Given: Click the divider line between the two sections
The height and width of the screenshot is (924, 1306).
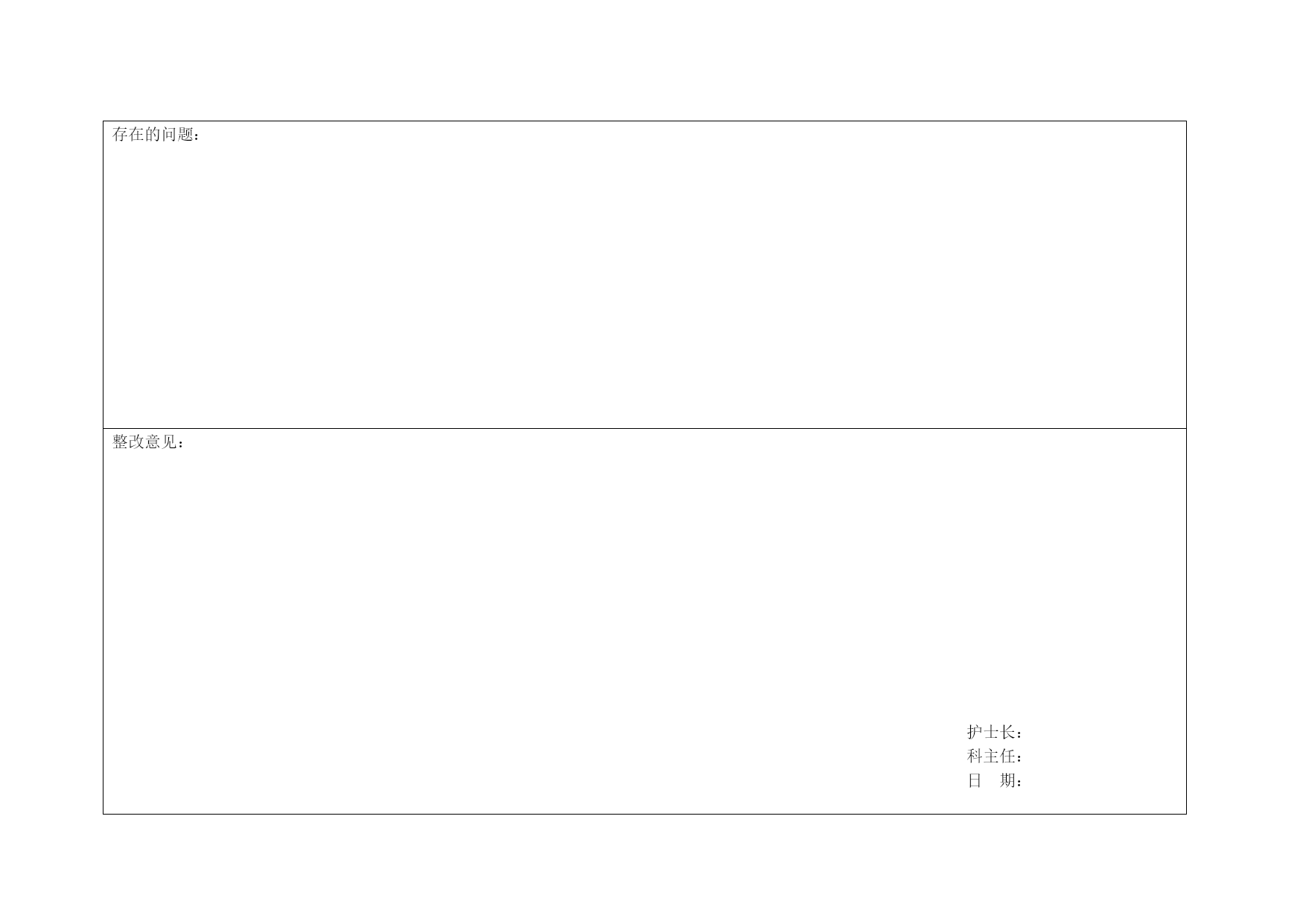Looking at the screenshot, I should click(644, 428).
